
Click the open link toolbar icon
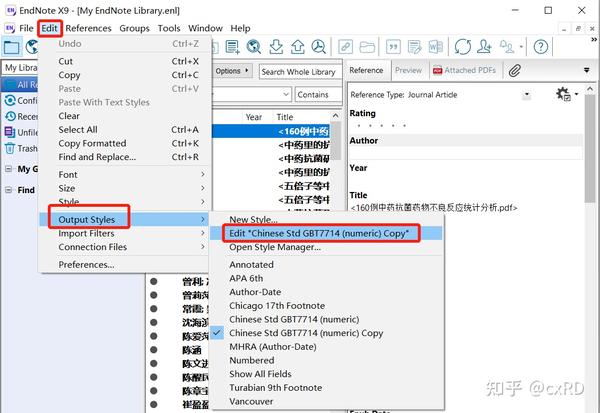pyautogui.click(x=345, y=47)
